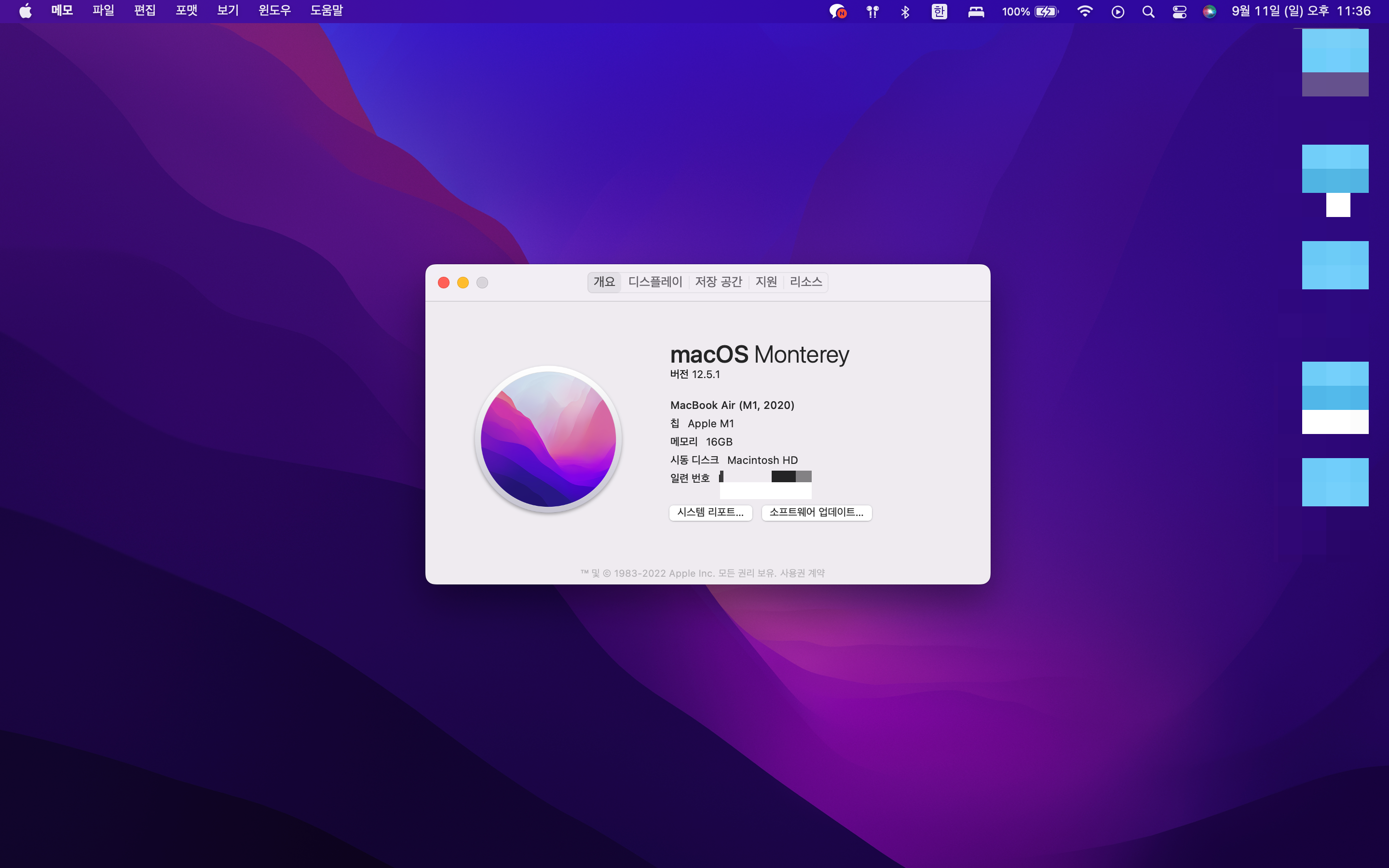
Task: Click the AirPods status icon
Action: [872, 12]
